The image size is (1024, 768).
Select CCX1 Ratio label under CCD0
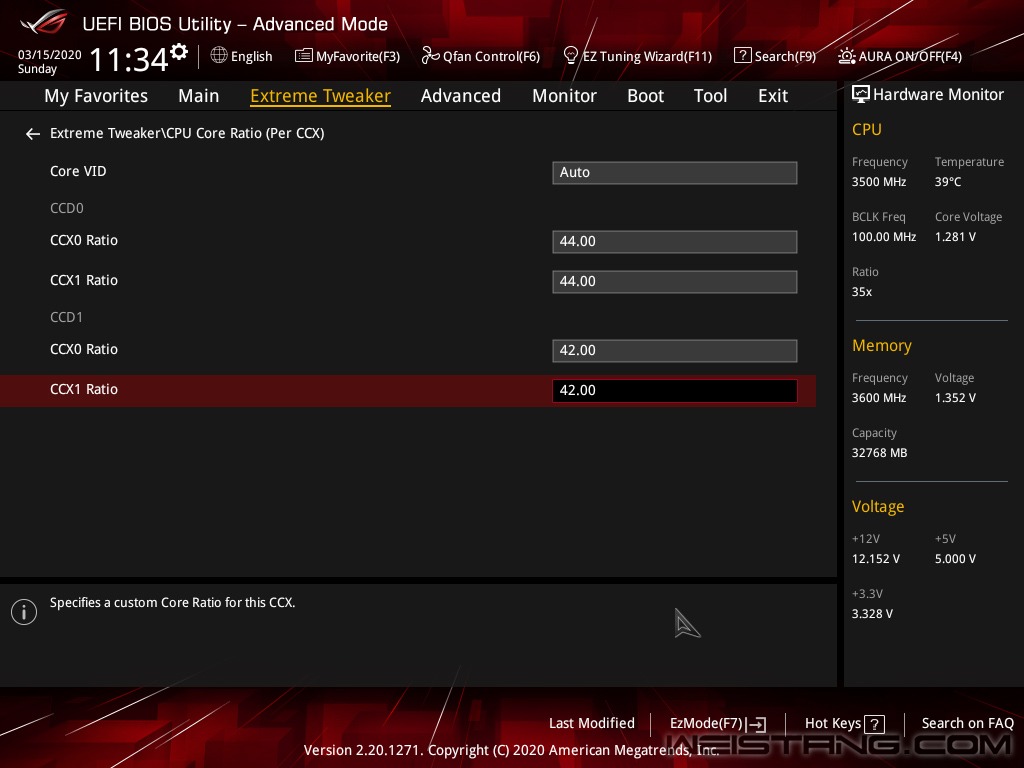pos(84,280)
